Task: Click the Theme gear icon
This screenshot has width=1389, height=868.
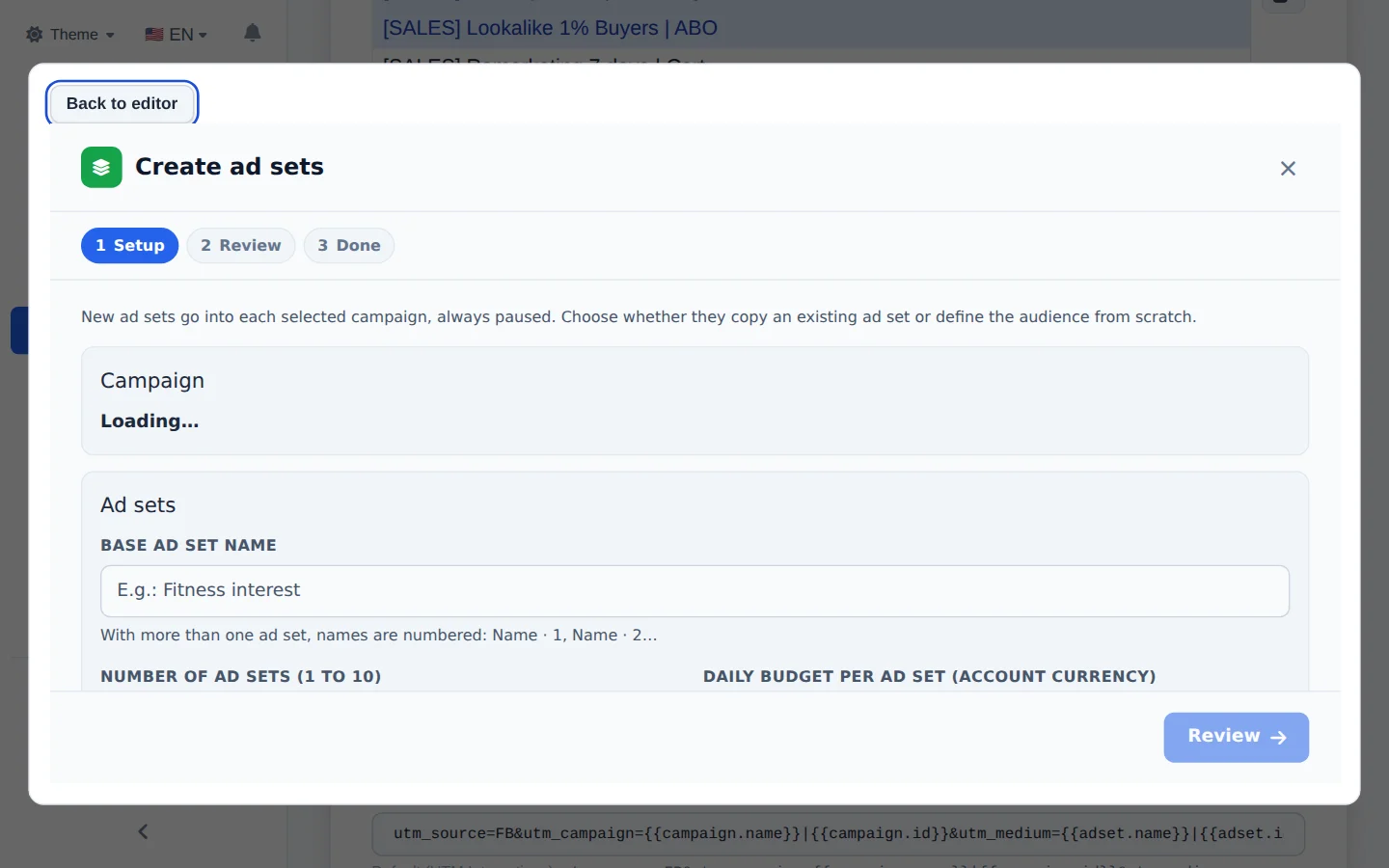Action: (35, 35)
